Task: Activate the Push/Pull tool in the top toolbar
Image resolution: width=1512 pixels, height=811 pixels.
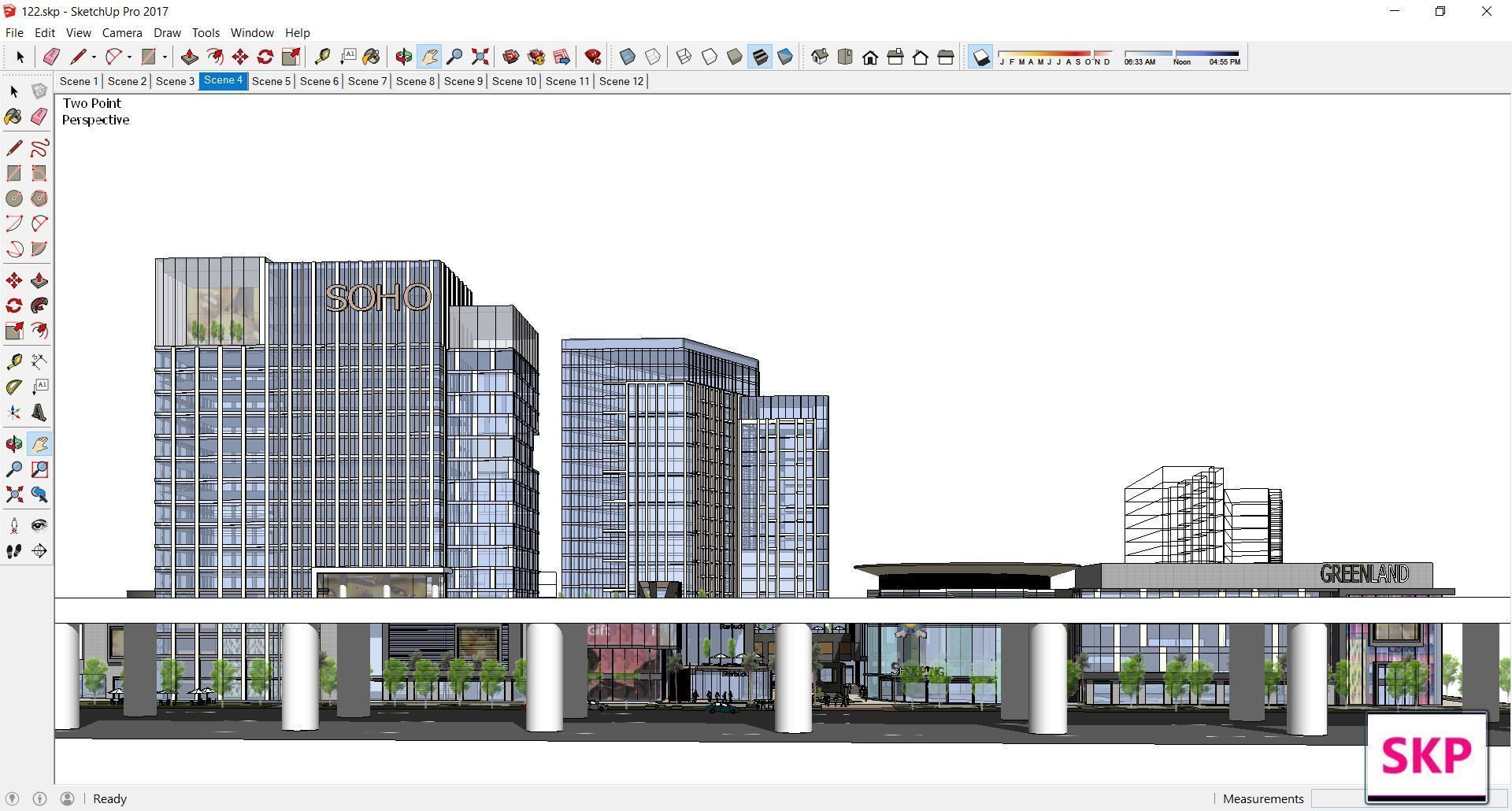Action: (x=189, y=57)
